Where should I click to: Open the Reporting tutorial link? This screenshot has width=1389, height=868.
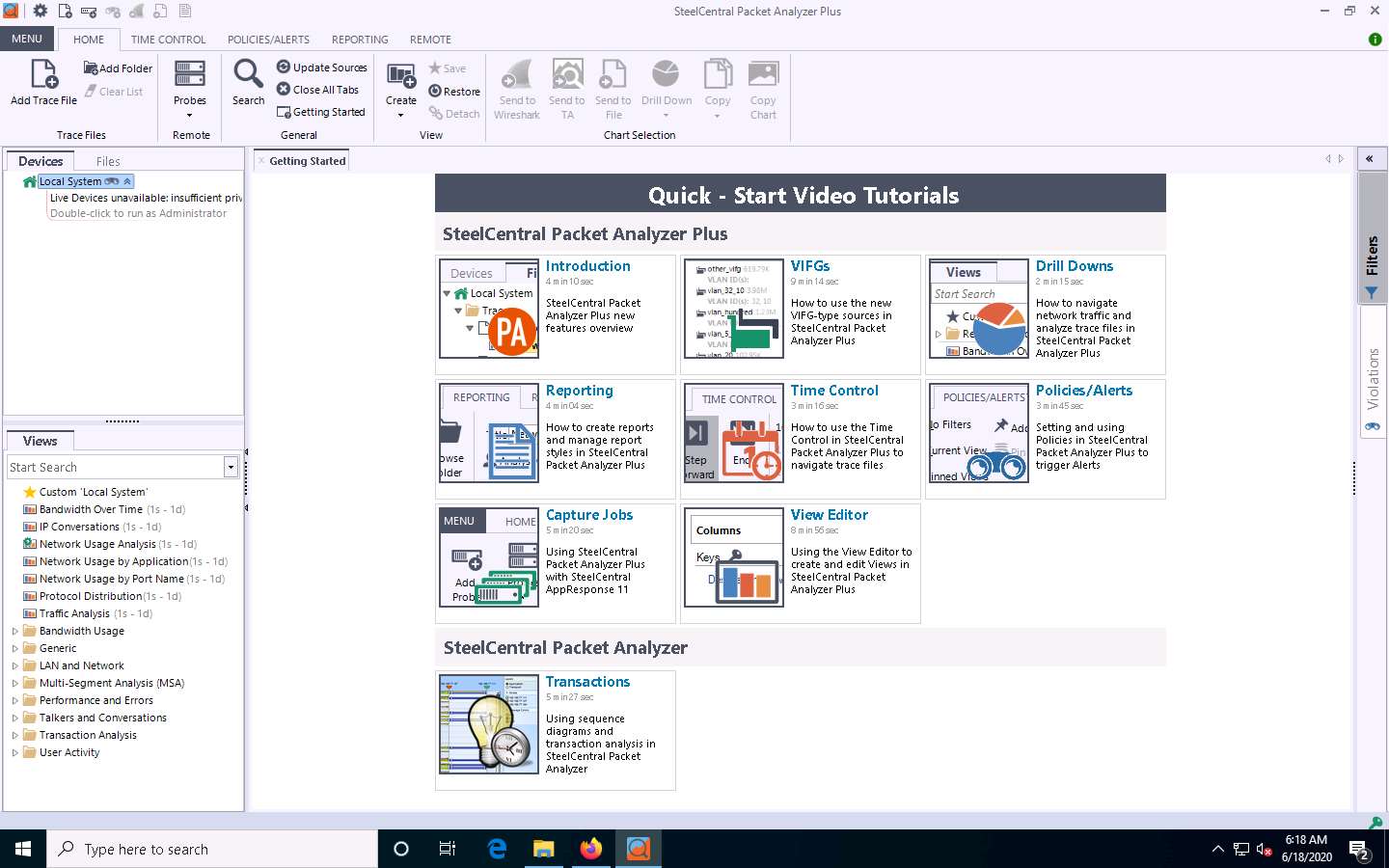[579, 391]
